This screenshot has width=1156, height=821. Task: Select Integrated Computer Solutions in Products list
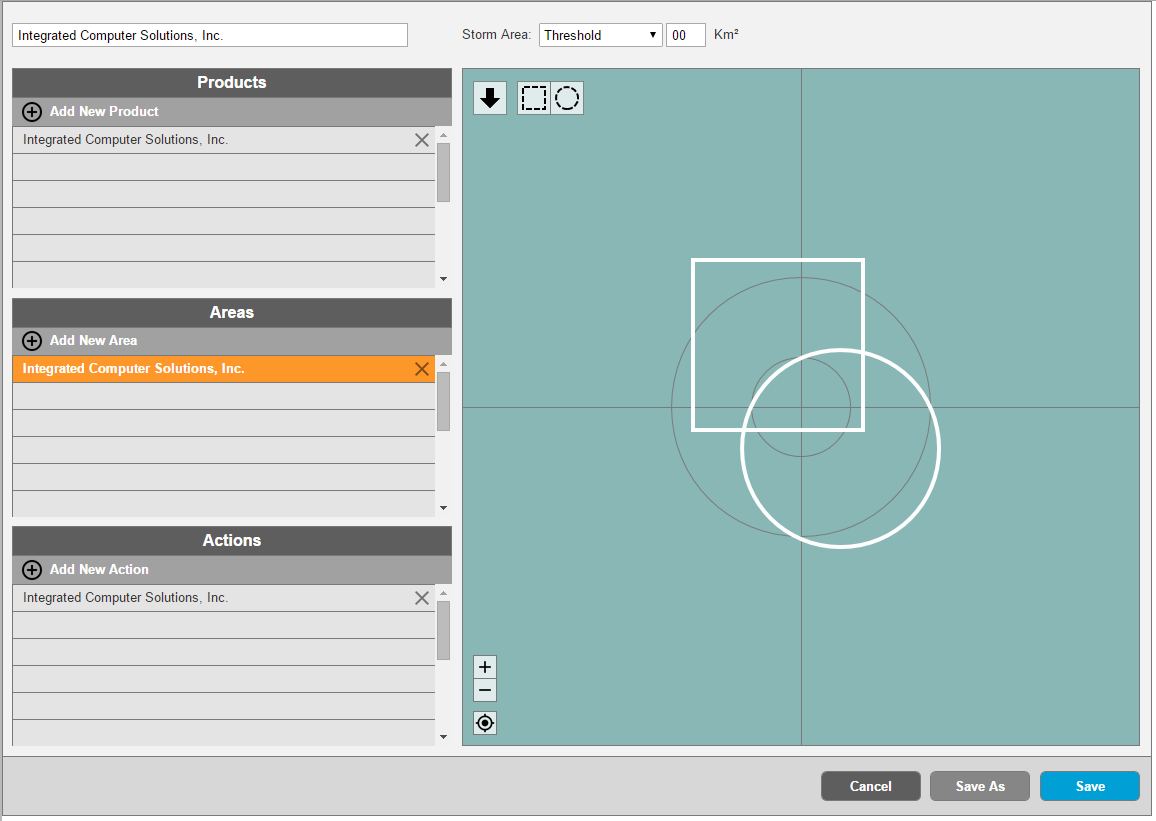(223, 140)
